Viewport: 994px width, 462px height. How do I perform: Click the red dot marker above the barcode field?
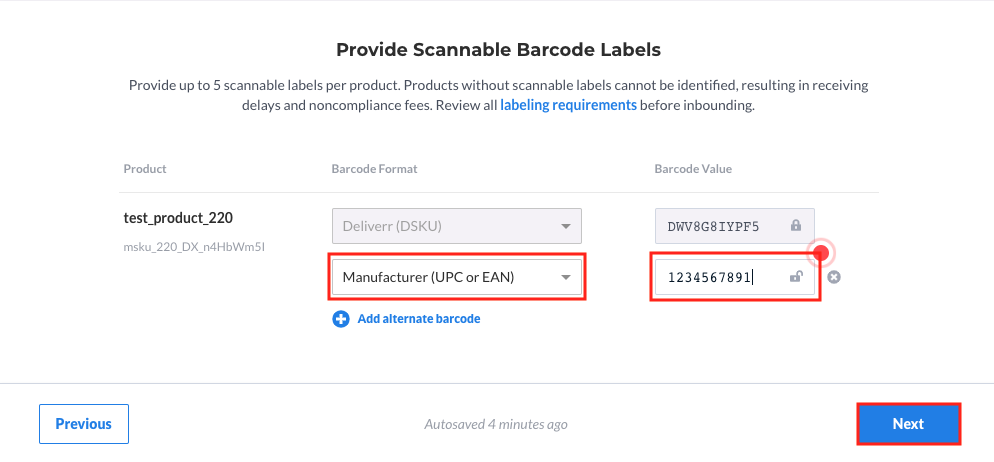(x=821, y=253)
